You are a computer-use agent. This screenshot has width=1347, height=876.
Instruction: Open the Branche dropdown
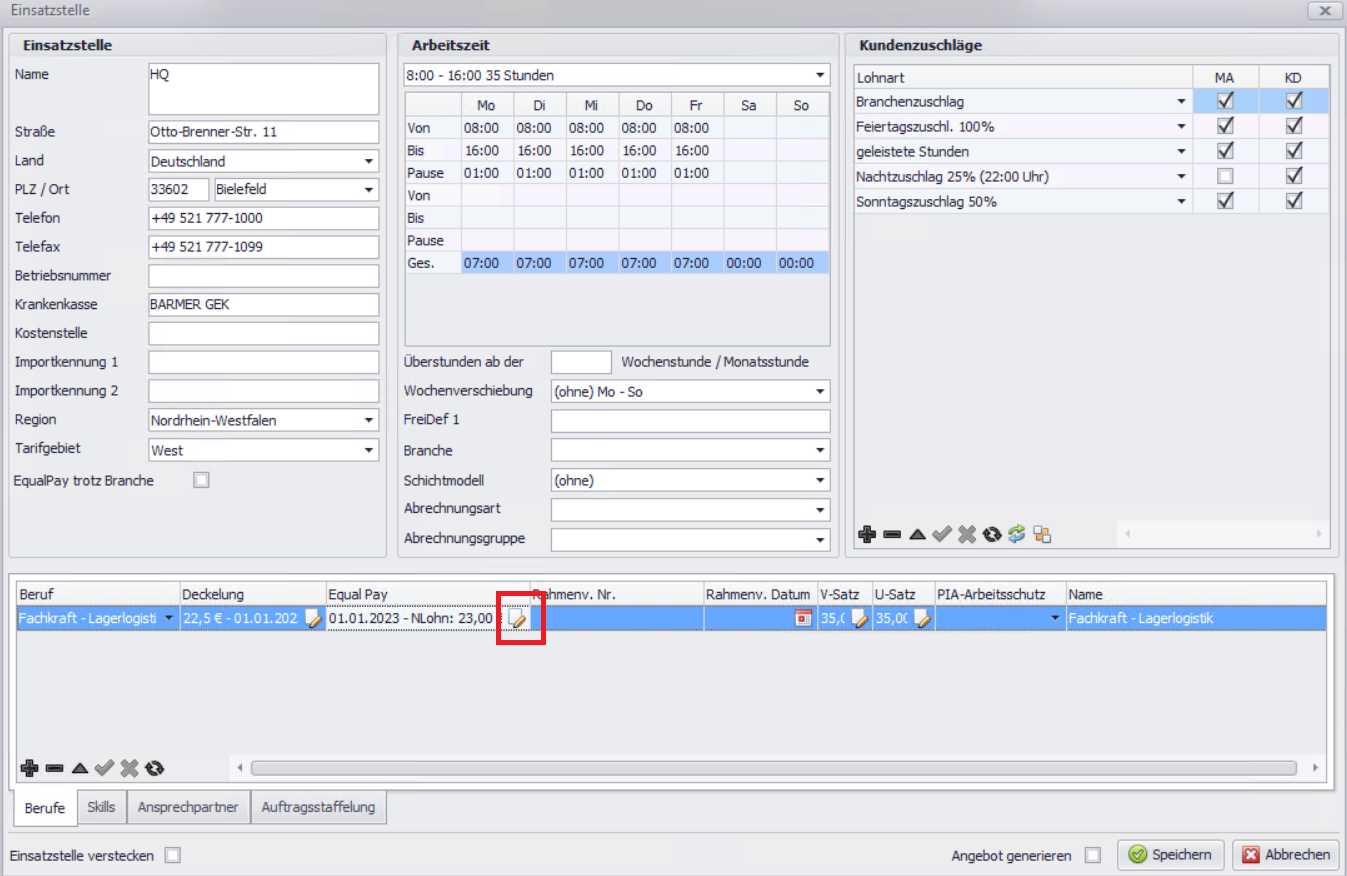(820, 450)
